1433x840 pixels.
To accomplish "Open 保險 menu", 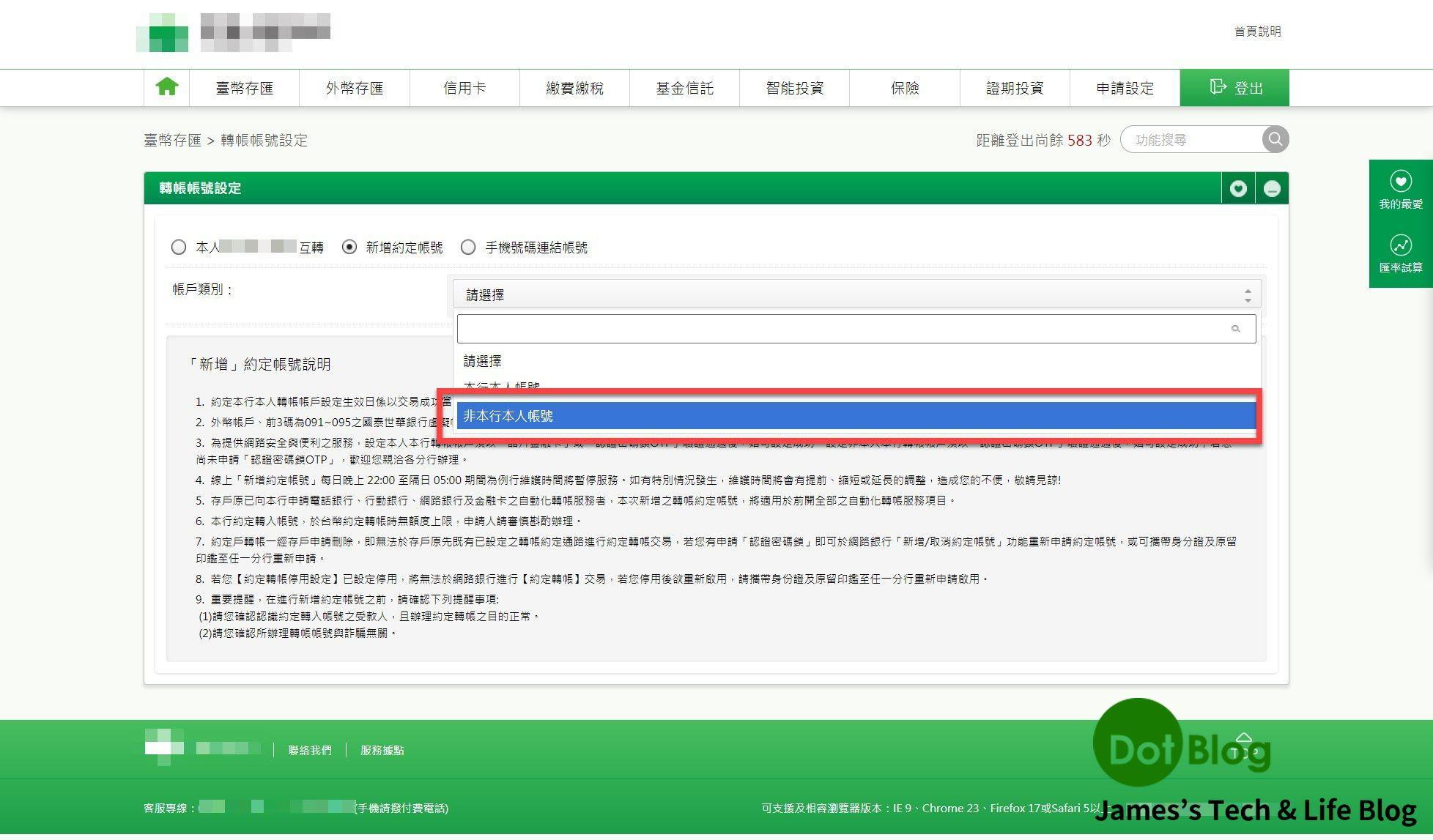I will [905, 88].
